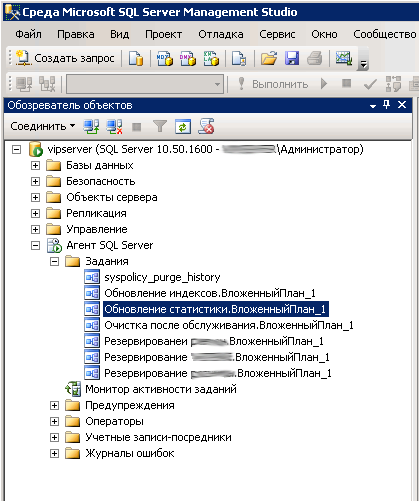This screenshot has height=501, width=419.
Task: Expand the Учетные записи-посредники folder
Action: [54, 437]
